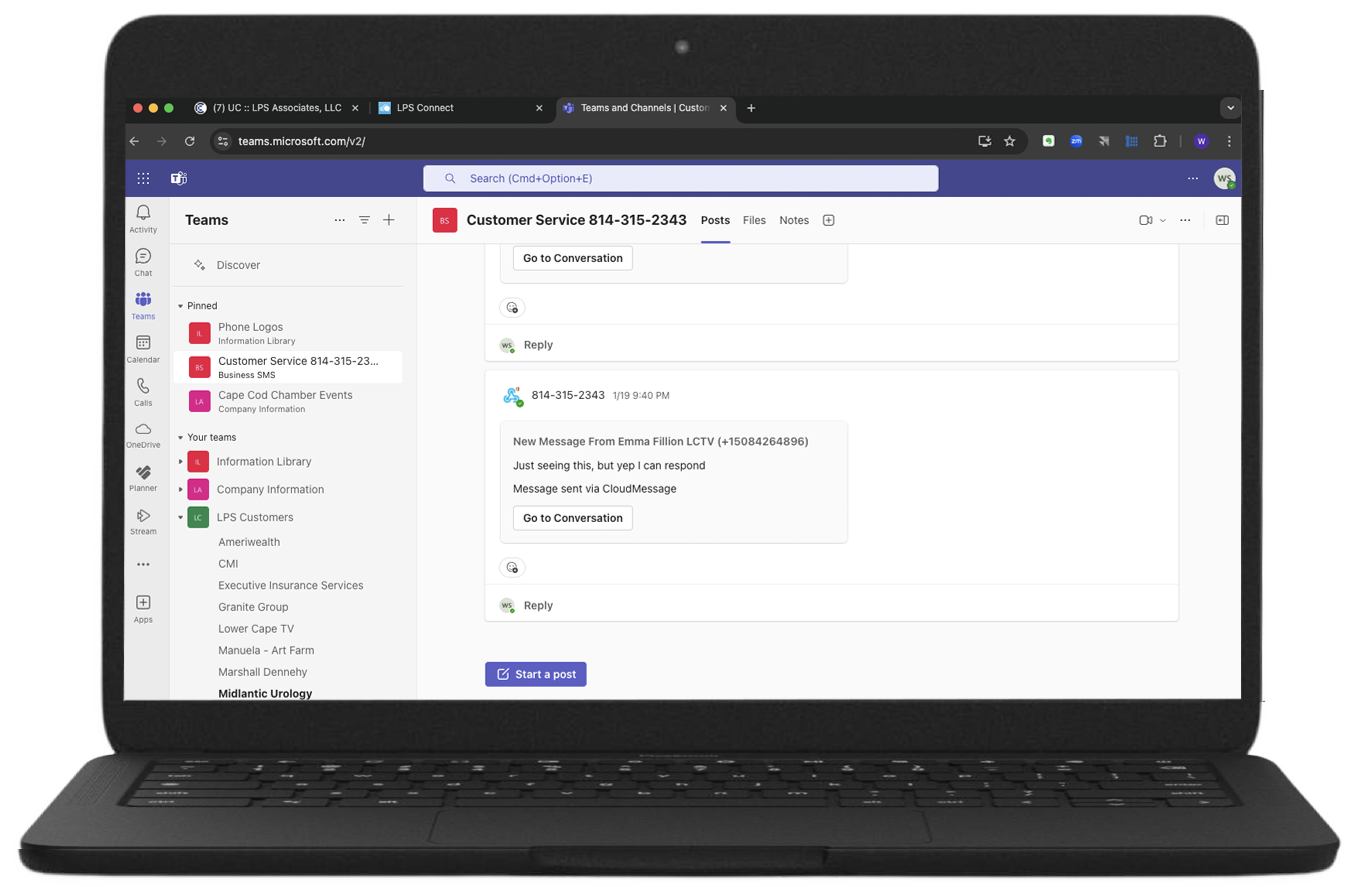Expand the Company Information team
This screenshot has height=887, width=1353.
pos(181,489)
